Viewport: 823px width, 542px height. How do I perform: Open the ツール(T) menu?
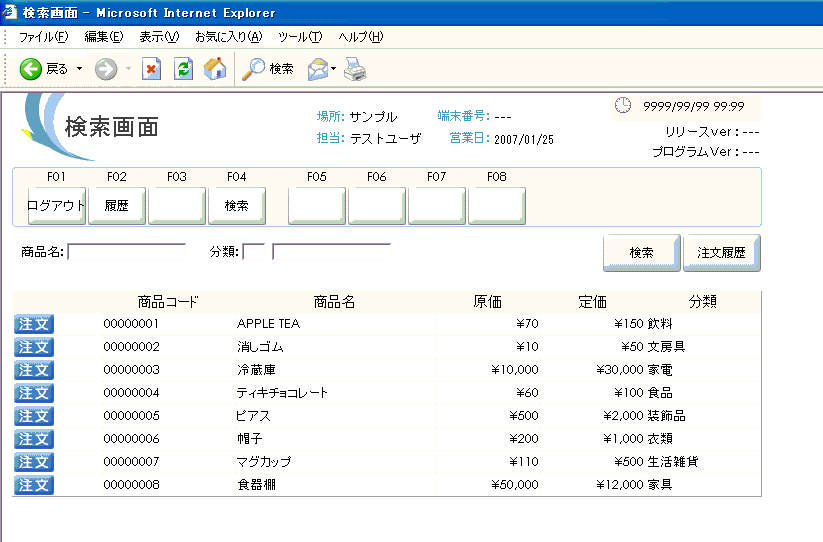300,37
